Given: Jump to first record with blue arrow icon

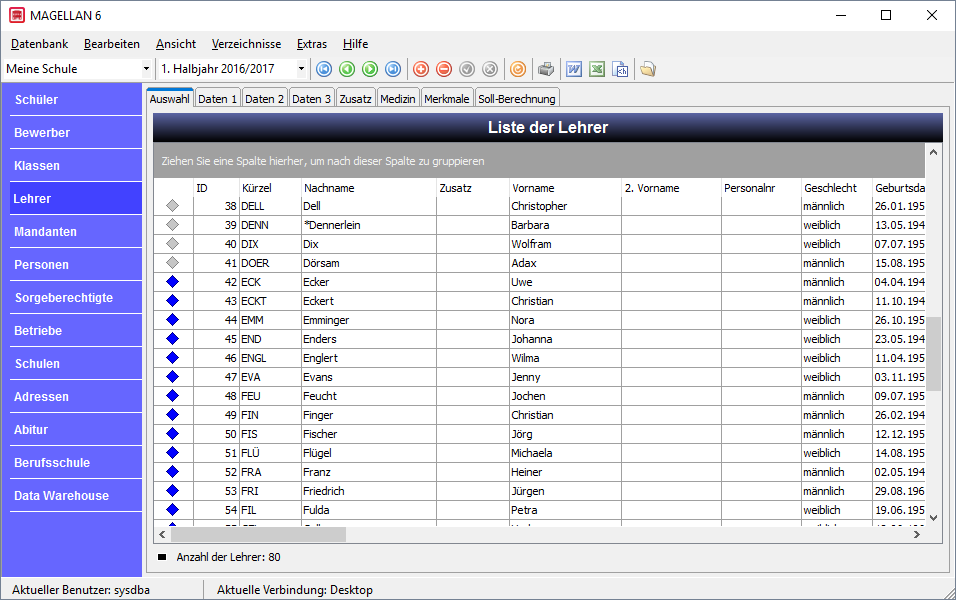Looking at the screenshot, I should pos(324,70).
